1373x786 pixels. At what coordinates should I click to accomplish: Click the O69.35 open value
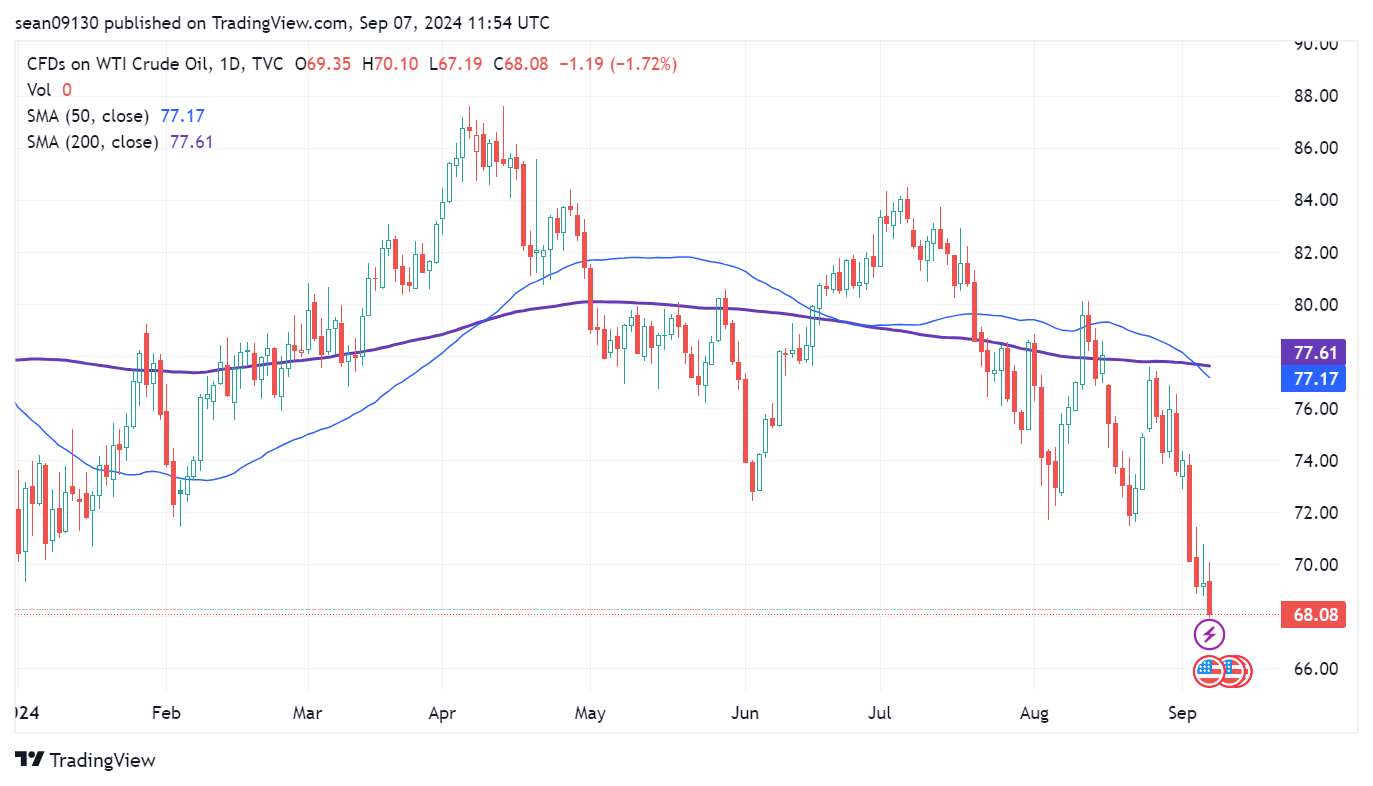tap(322, 64)
